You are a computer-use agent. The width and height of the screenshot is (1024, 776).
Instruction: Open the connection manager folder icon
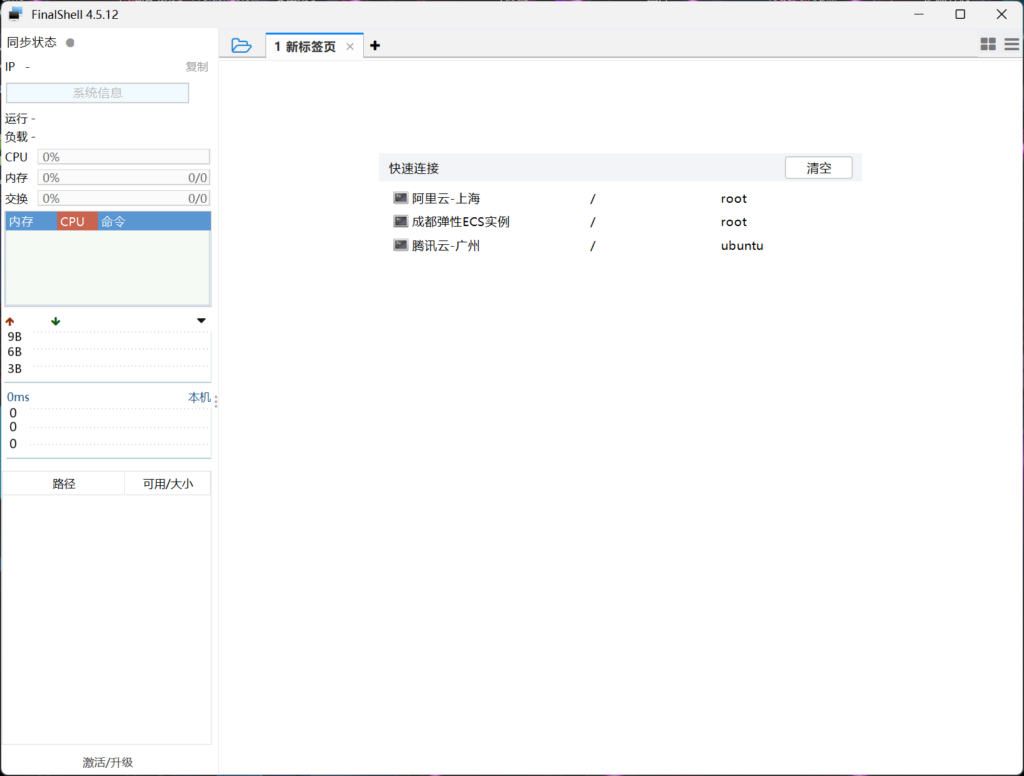[240, 44]
